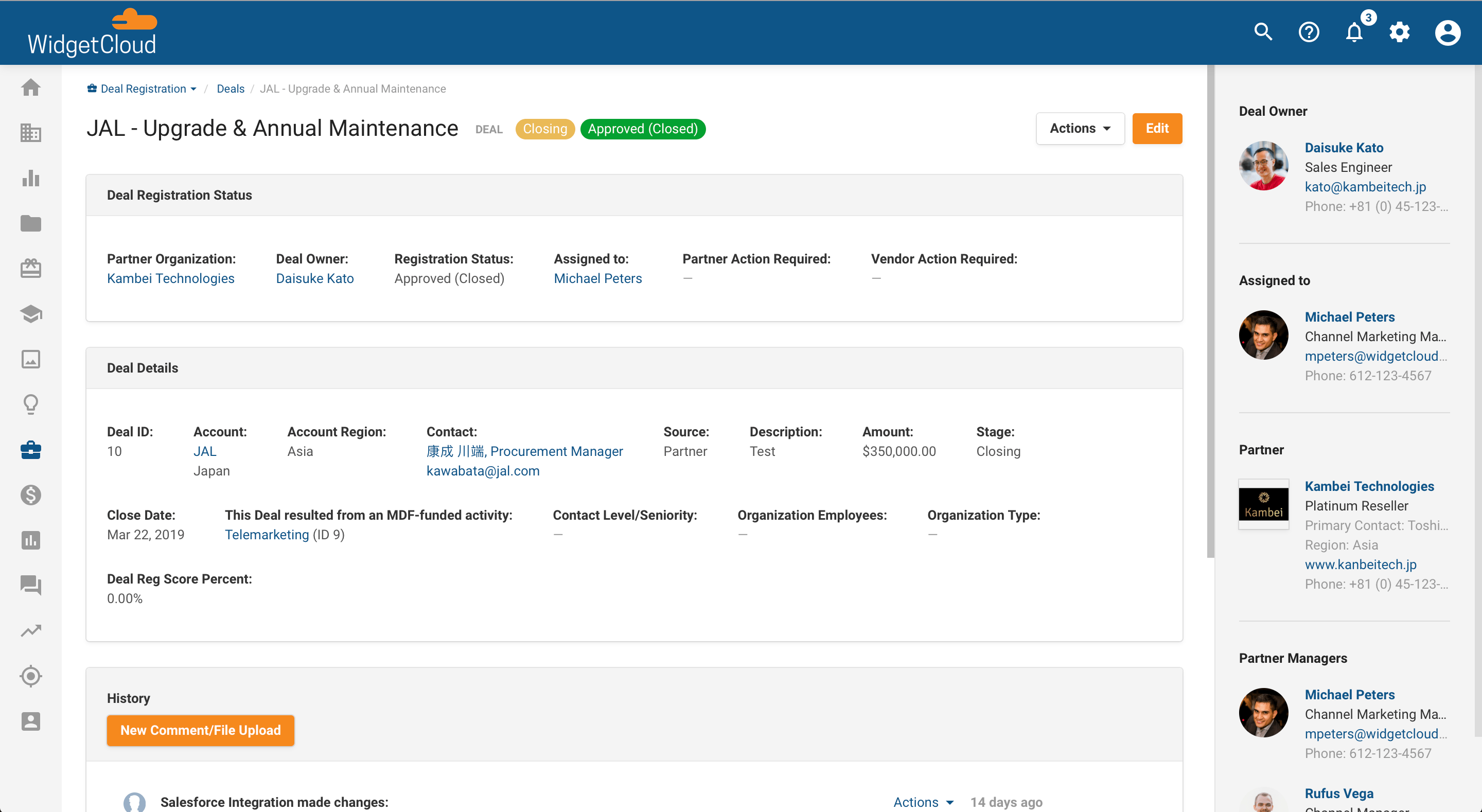Go to Home via sidebar house icon
1482x812 pixels.
[x=31, y=87]
